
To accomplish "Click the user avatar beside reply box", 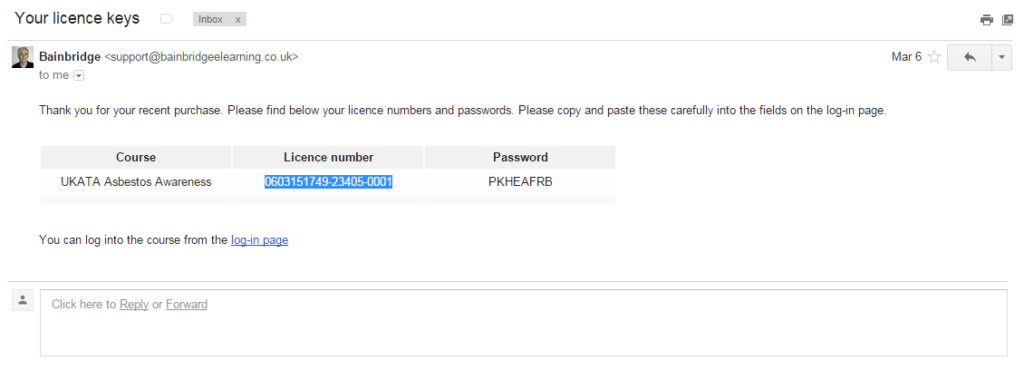I will [x=23, y=300].
